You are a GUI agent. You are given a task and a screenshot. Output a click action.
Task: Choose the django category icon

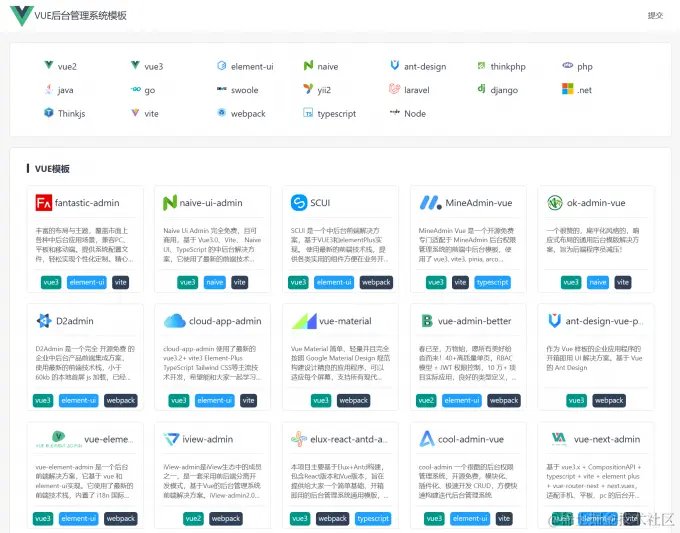[x=481, y=88]
